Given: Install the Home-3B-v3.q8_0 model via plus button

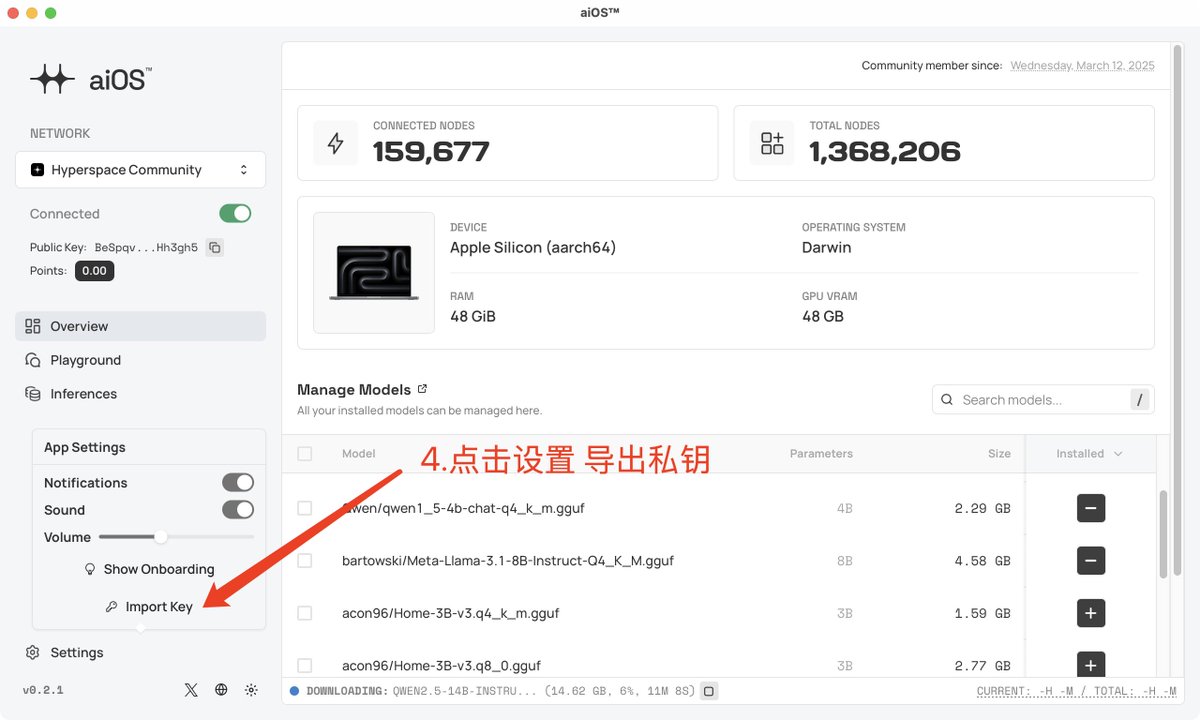Looking at the screenshot, I should [1091, 665].
